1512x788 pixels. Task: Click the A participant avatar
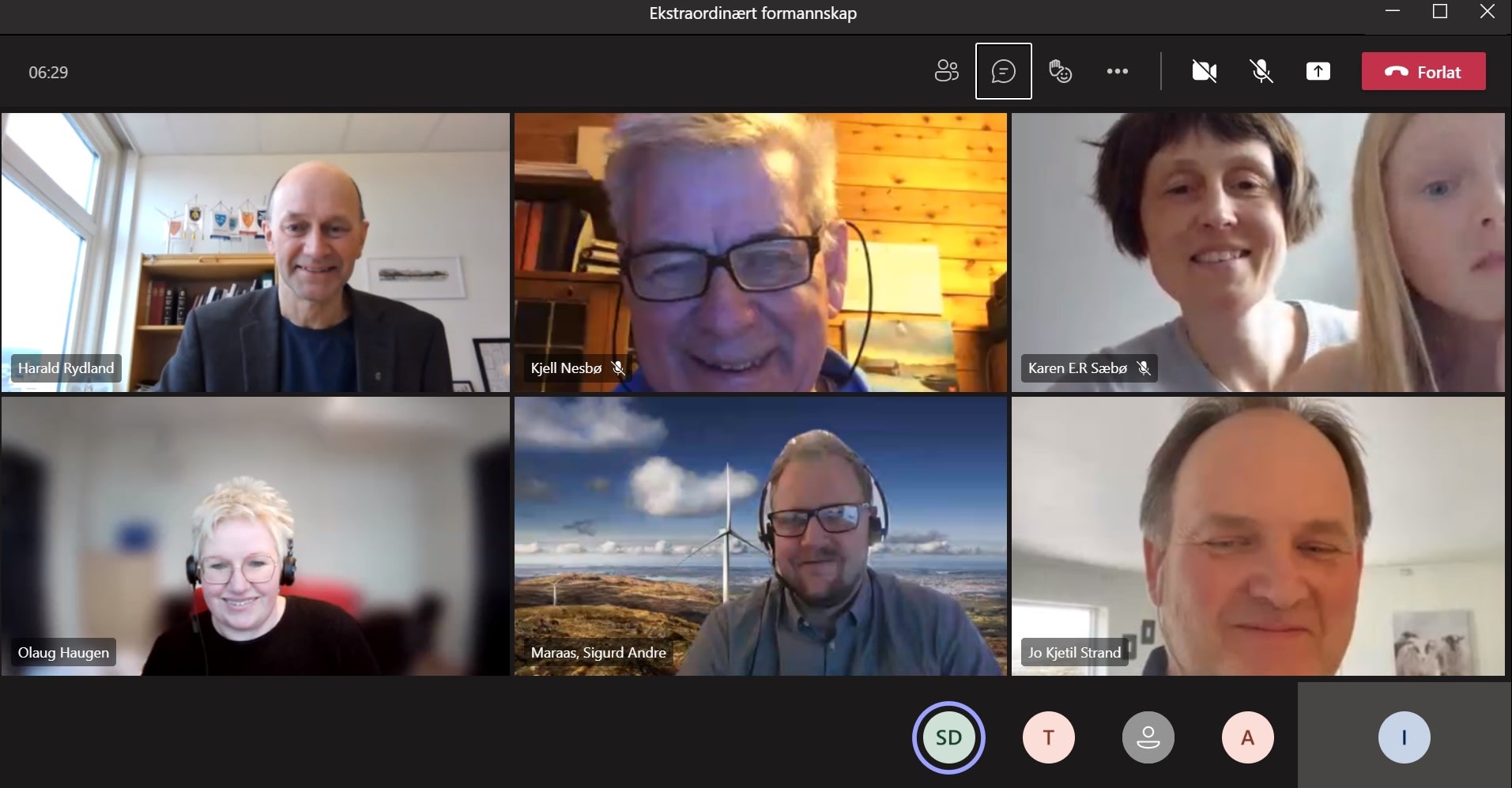click(1247, 737)
